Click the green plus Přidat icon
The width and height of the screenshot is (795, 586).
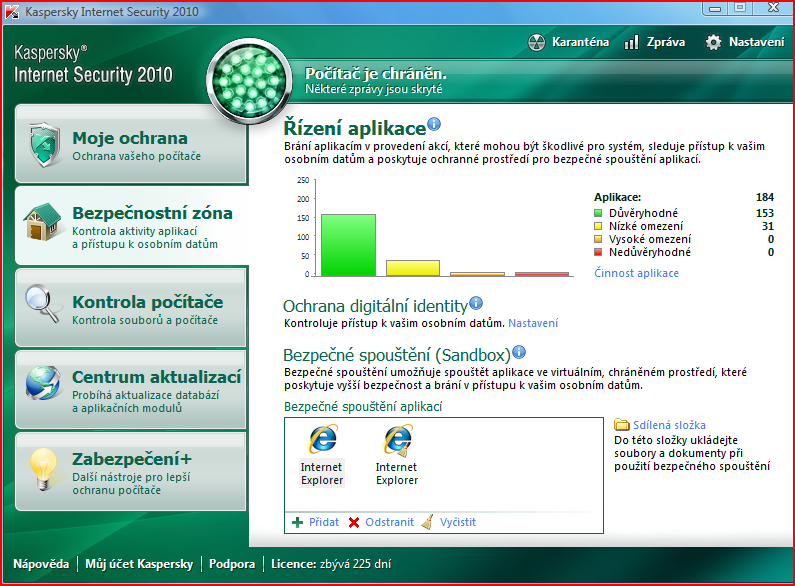(298, 522)
